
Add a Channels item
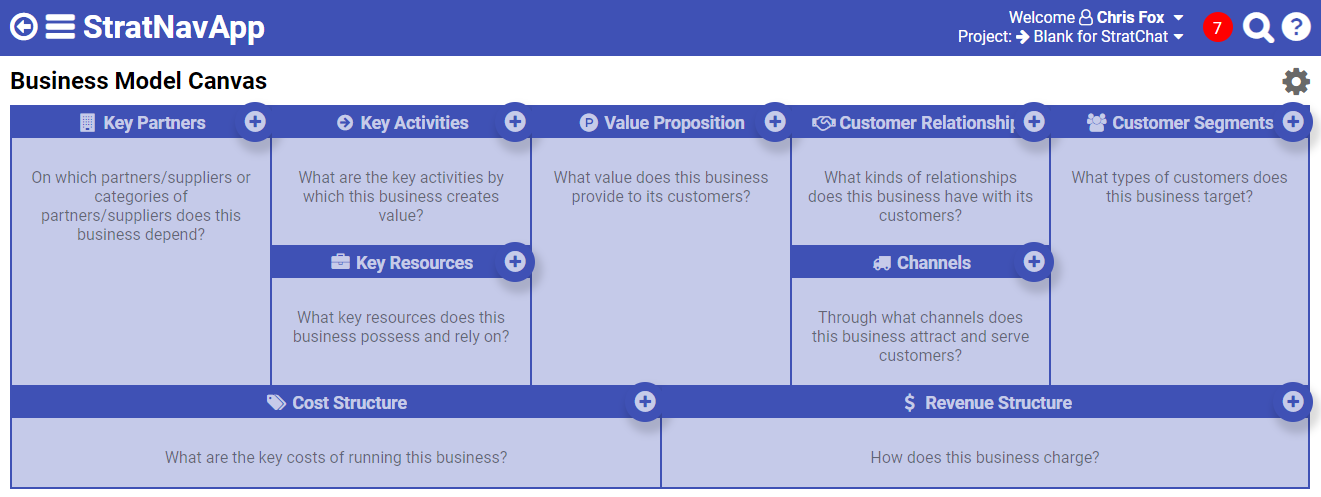tap(1034, 262)
